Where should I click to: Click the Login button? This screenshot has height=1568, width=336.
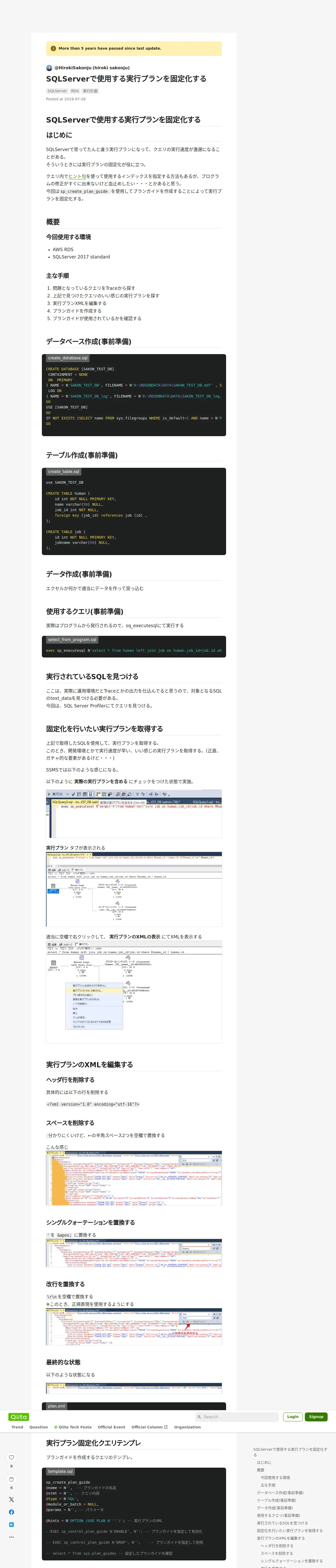293,1416
